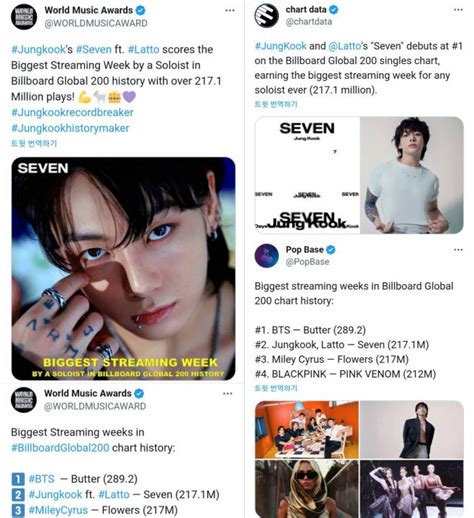
Task: Click verified badge on bottom World Music Awards tweet
Action: tap(139, 393)
